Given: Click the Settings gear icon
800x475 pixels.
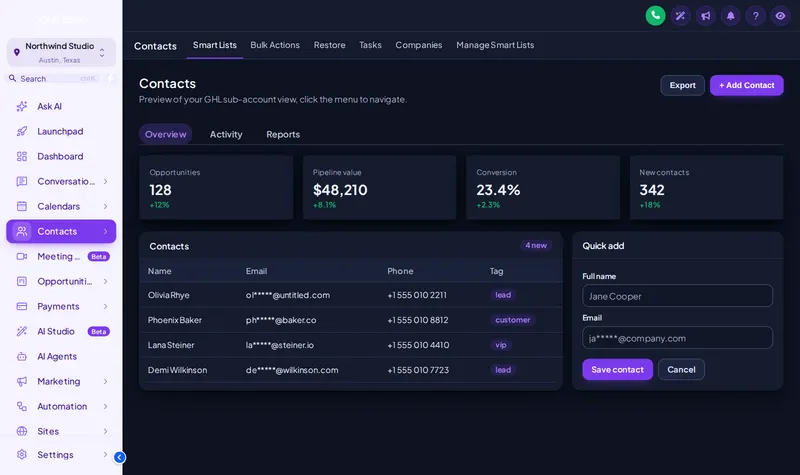Looking at the screenshot, I should (21, 454).
